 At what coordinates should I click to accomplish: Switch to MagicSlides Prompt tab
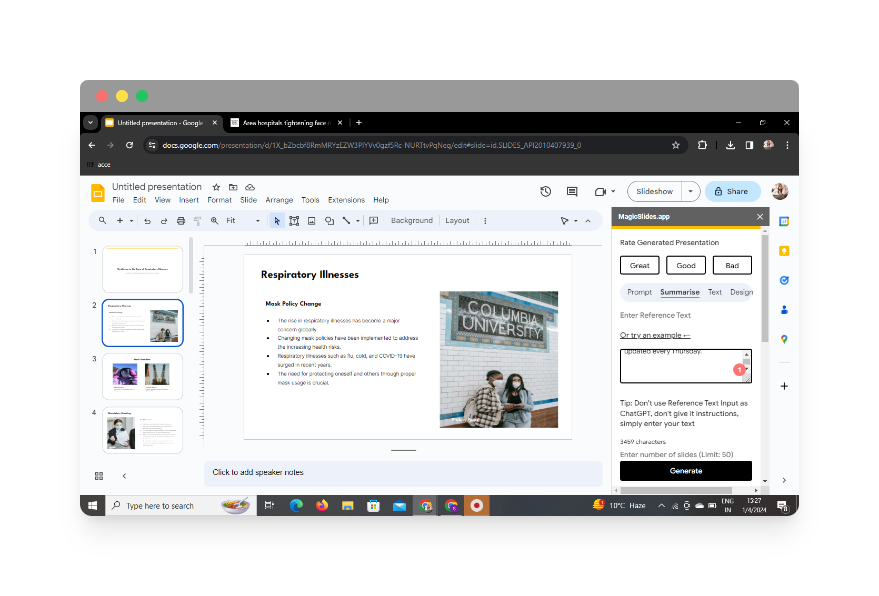[x=640, y=292]
